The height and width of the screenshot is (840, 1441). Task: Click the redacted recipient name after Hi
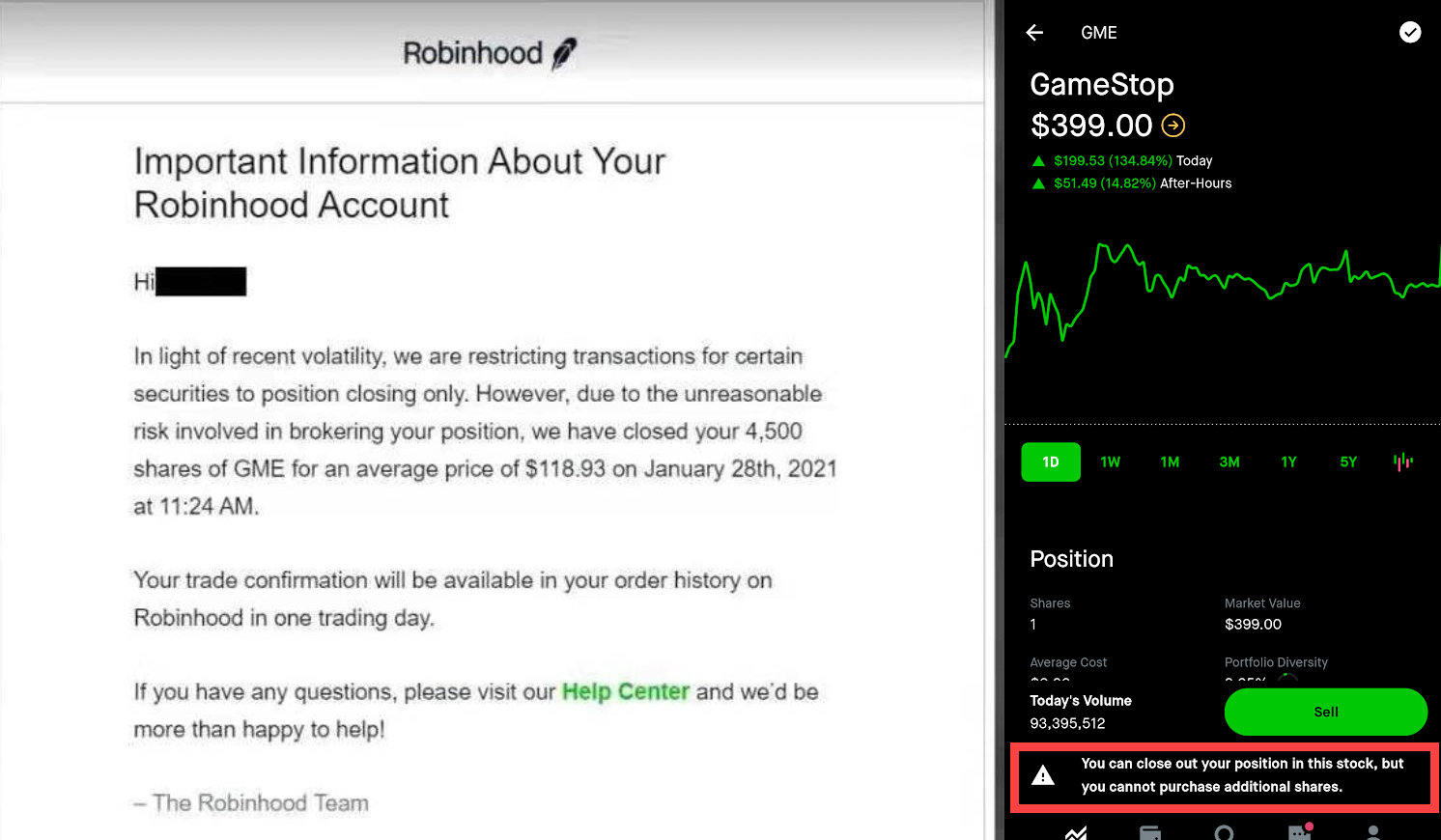tap(201, 282)
